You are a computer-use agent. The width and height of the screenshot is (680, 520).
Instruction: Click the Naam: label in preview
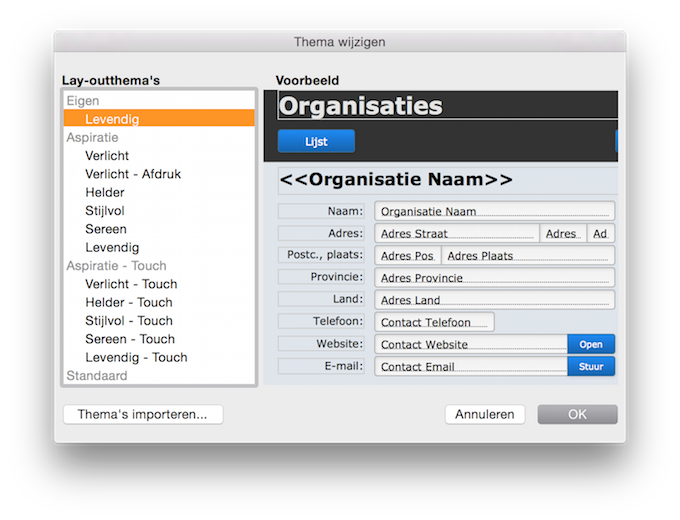(321, 211)
